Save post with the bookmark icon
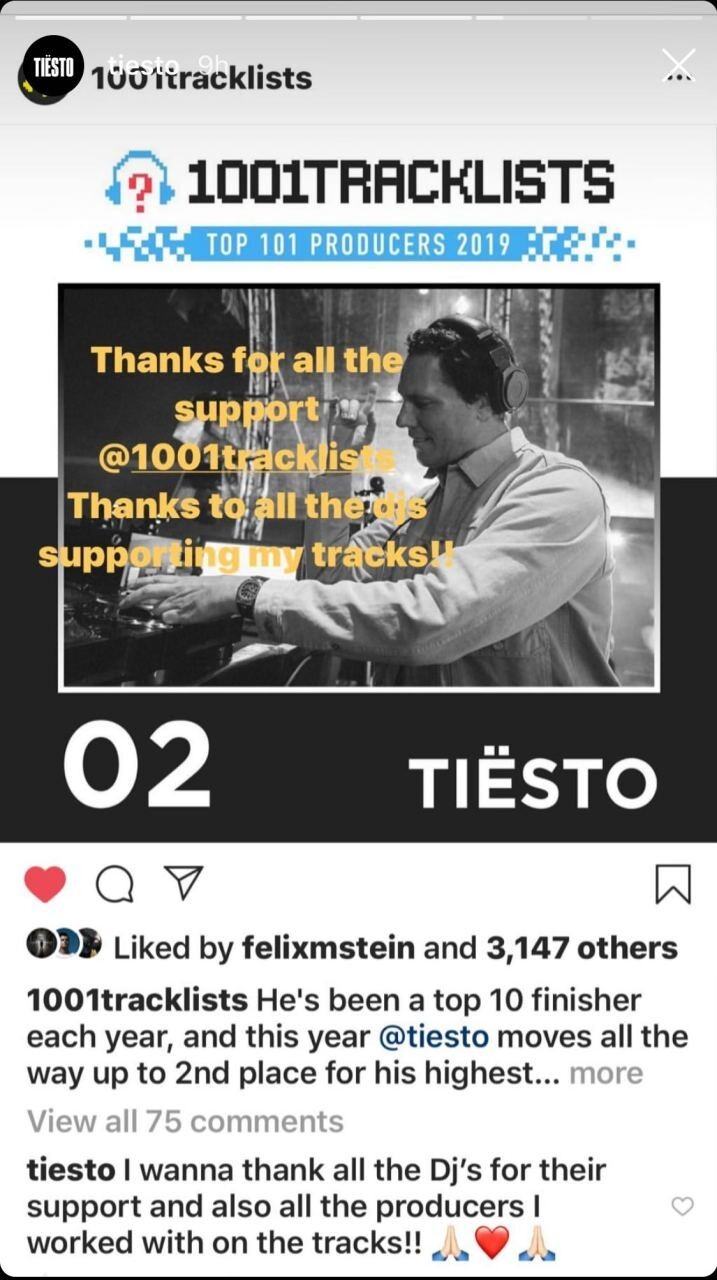717x1280 pixels. pyautogui.click(x=673, y=884)
